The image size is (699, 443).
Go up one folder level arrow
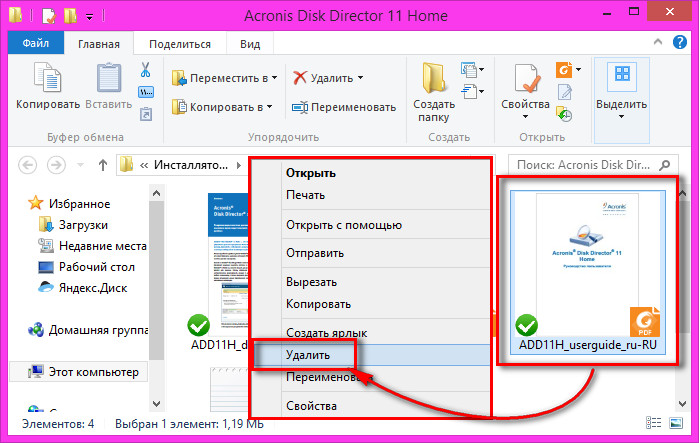(x=103, y=165)
